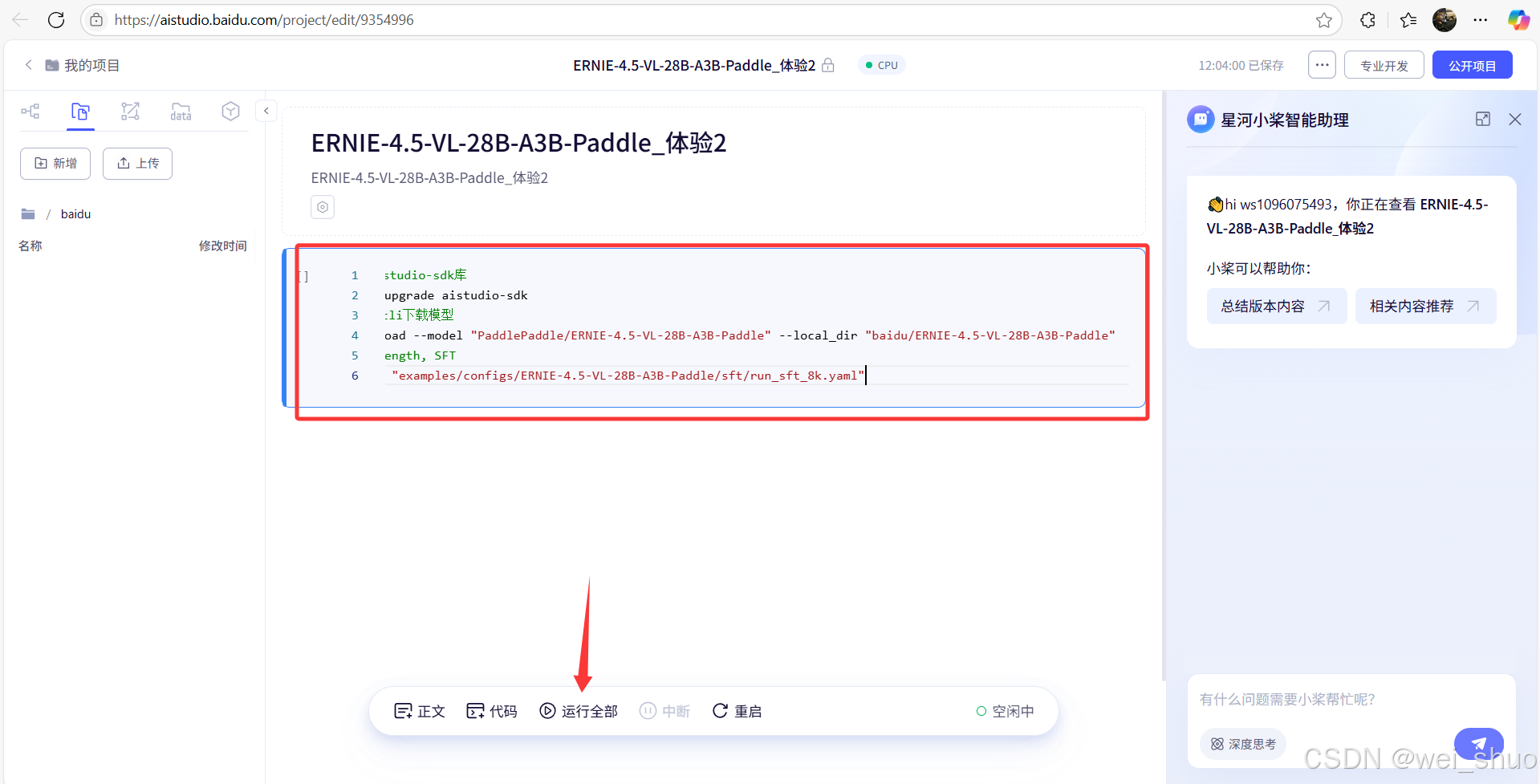Send the message with paper plane button
Viewport: 1540px width, 784px height.
point(1479,744)
